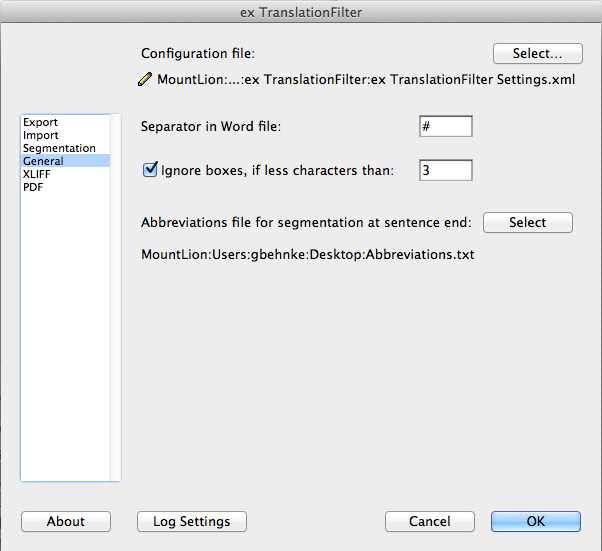Click 'Abbreviations file for segmentation' label
The width and height of the screenshot is (602, 551).
[306, 222]
